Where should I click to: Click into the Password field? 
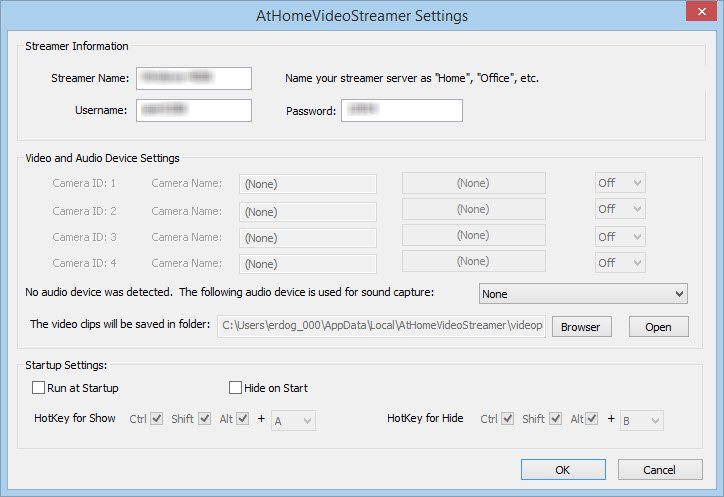tap(402, 110)
